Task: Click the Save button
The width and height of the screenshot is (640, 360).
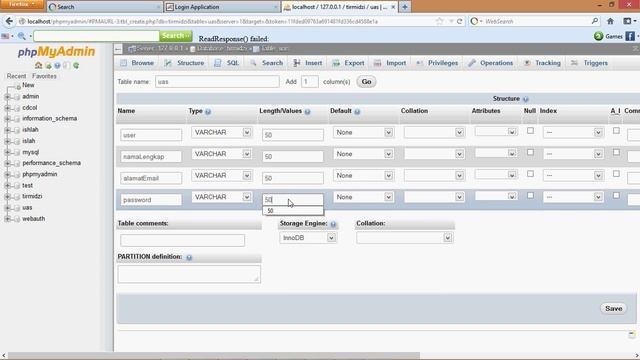Action: 613,309
